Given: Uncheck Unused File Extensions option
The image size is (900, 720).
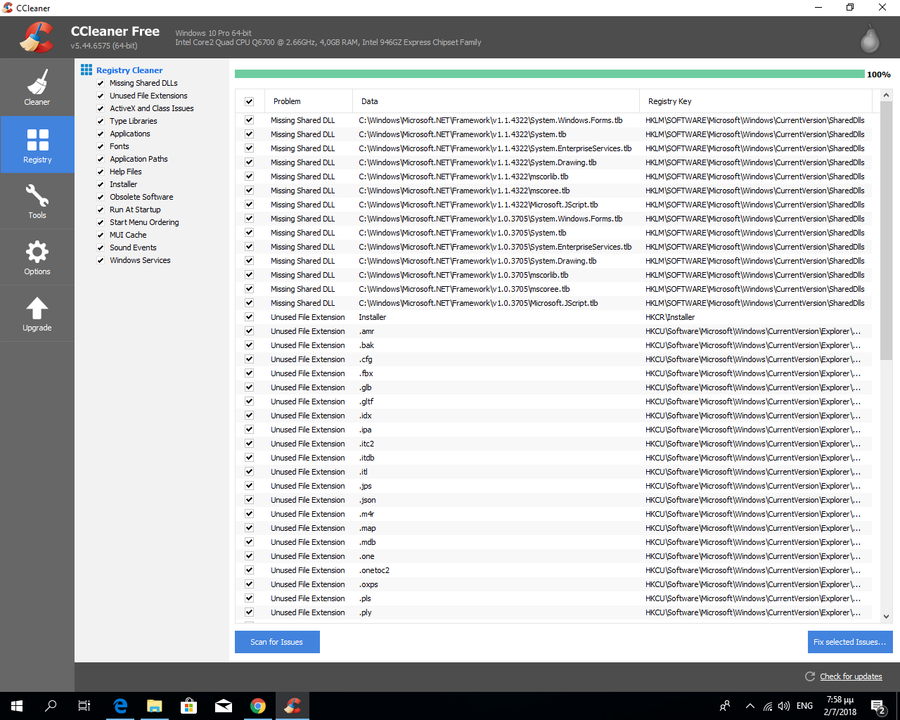Looking at the screenshot, I should tap(100, 96).
